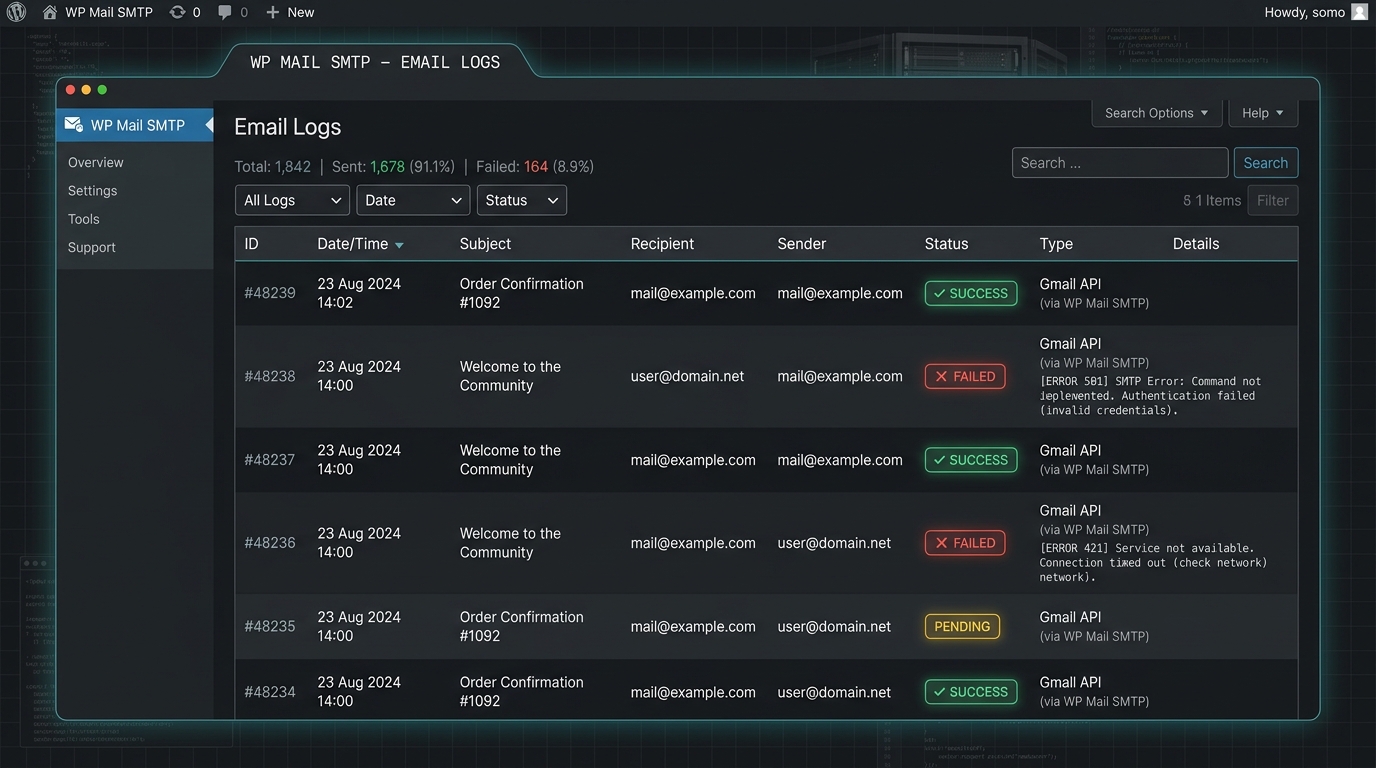Click WP Mail SMTP site name in admin bar
Image resolution: width=1376 pixels, height=768 pixels.
click(x=109, y=12)
